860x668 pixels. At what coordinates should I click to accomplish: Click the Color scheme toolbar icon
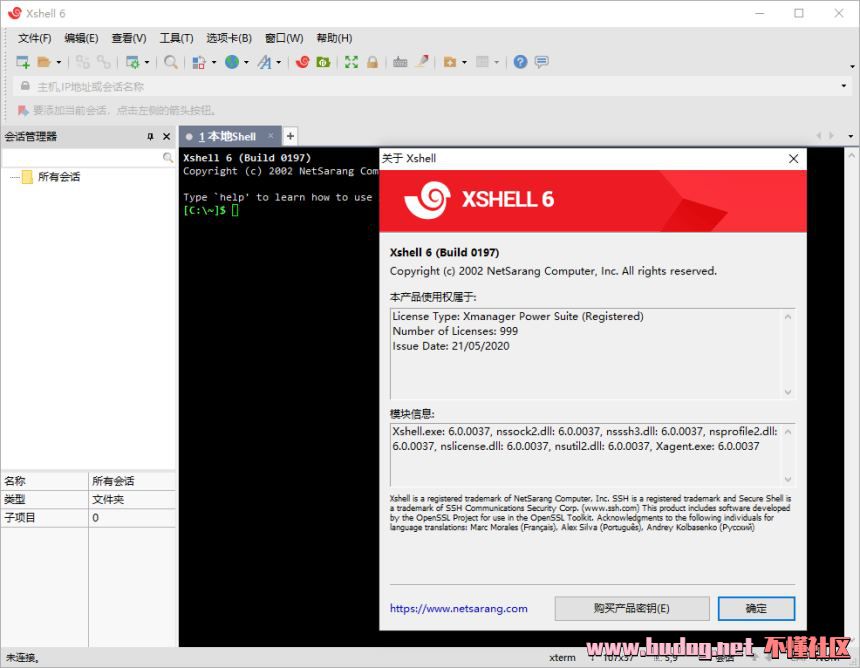pyautogui.click(x=199, y=62)
